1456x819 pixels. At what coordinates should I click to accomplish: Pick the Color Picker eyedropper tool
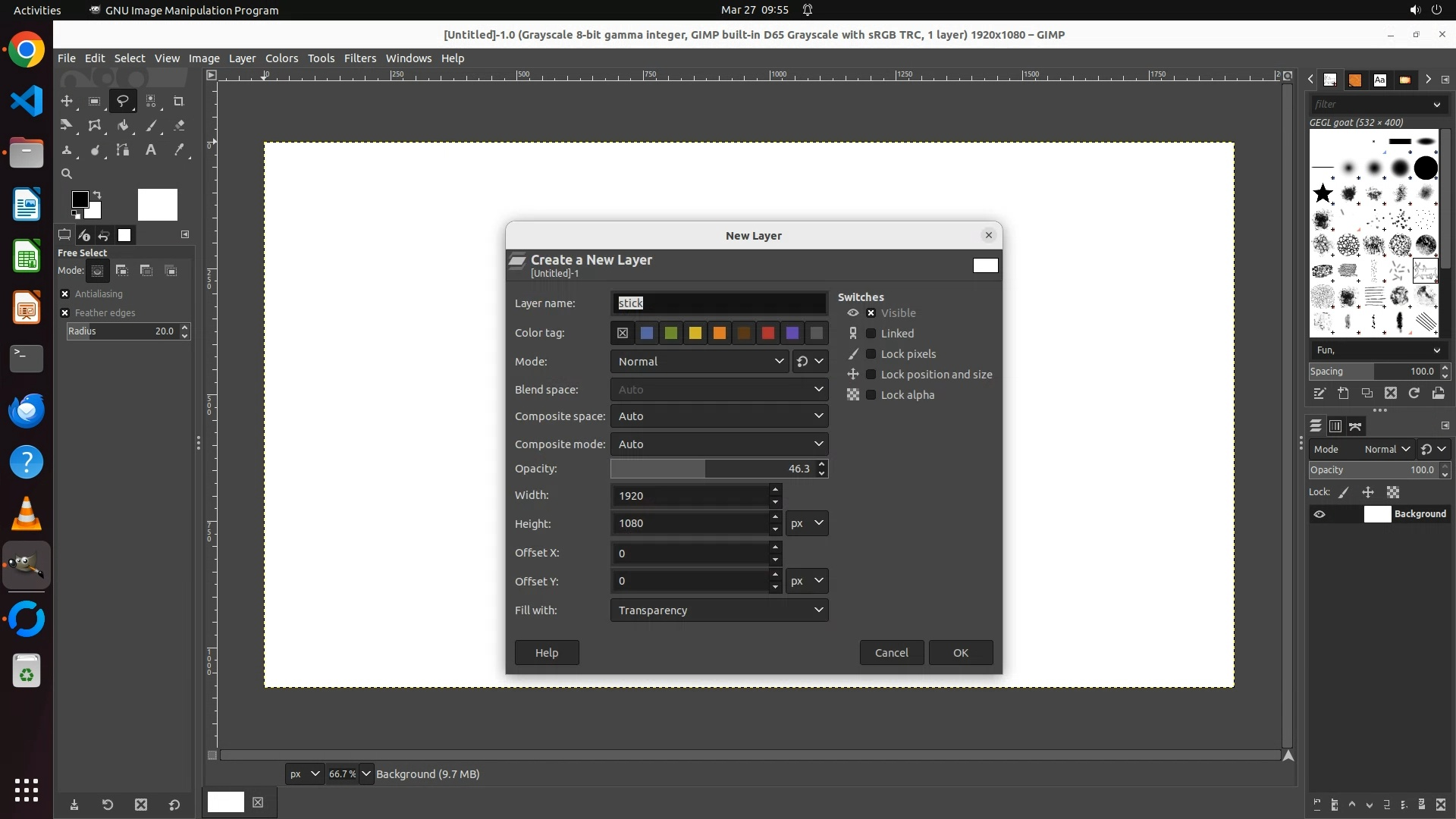click(179, 150)
